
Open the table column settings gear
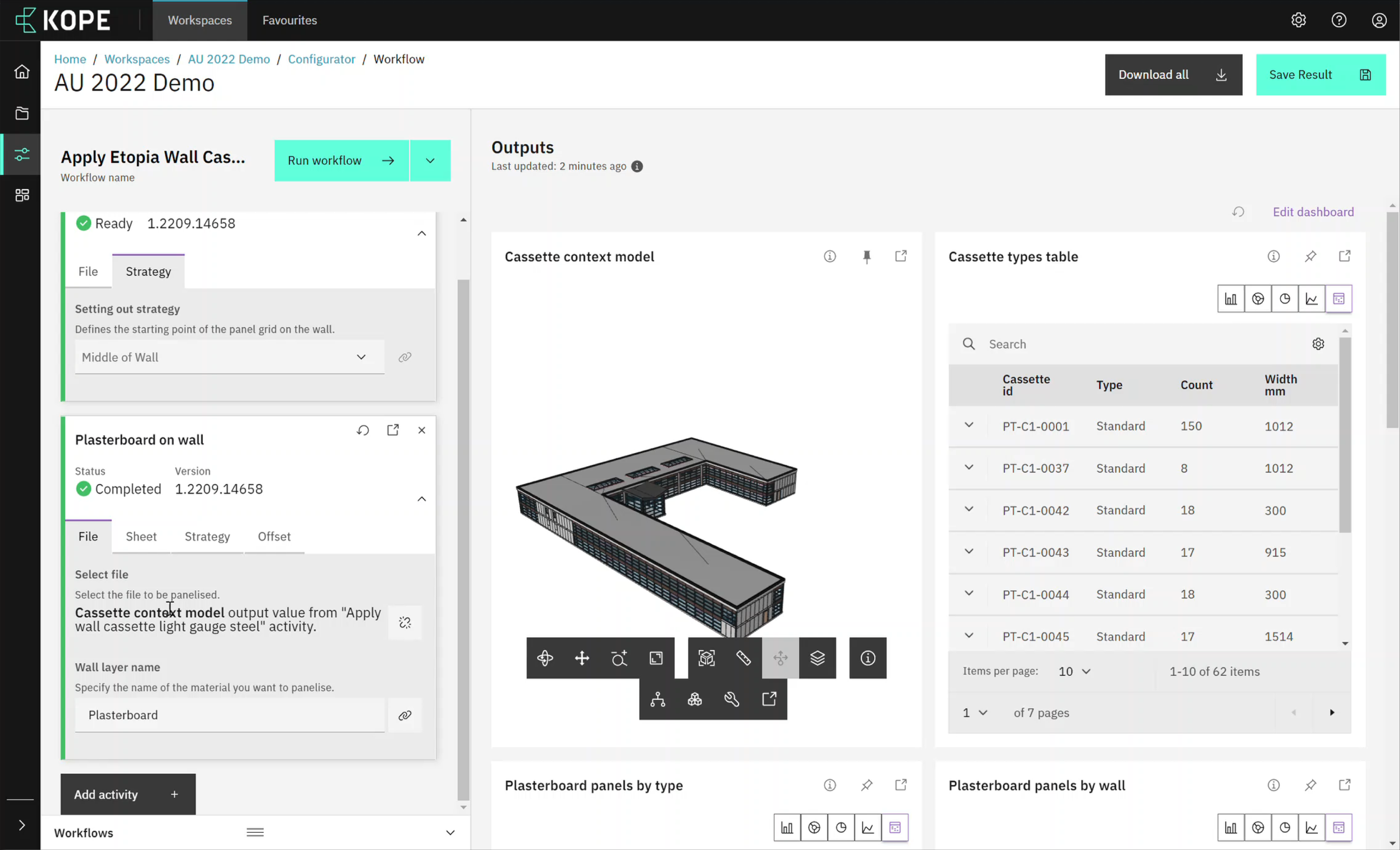1318,344
